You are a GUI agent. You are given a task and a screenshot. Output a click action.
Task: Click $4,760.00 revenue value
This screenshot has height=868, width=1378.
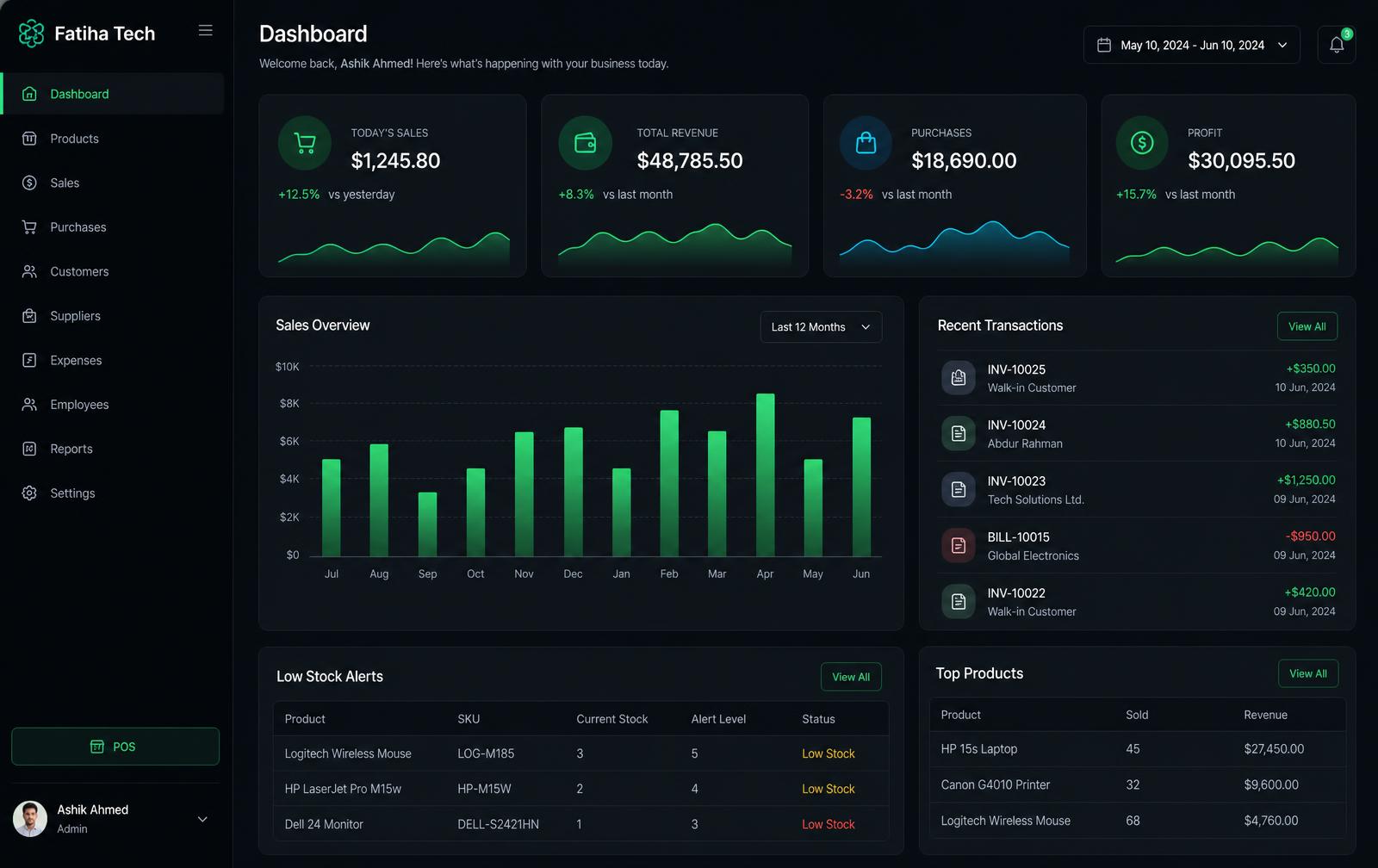(x=1271, y=821)
